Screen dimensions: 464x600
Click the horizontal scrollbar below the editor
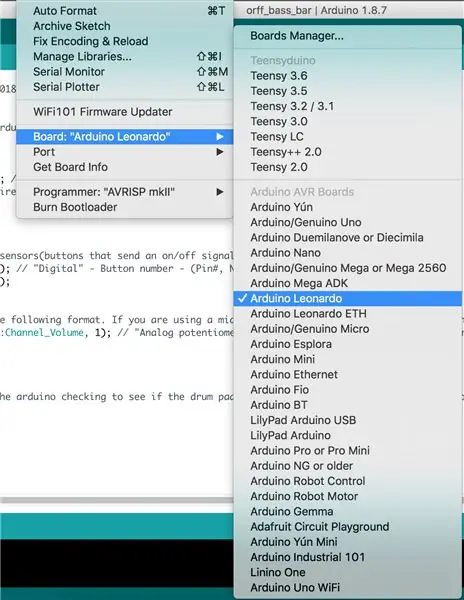point(117,500)
